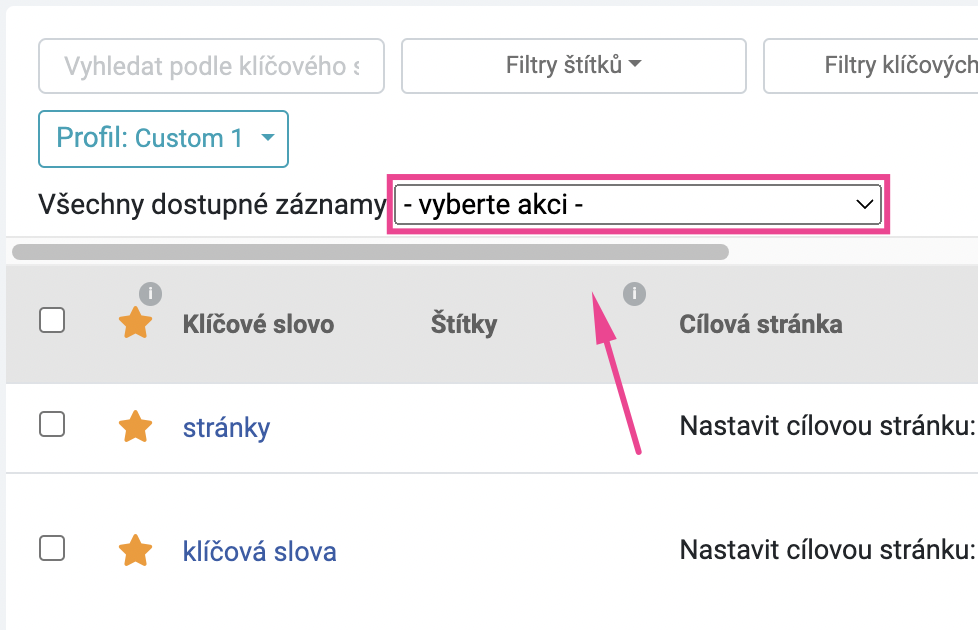Focus the keyword search input field
The width and height of the screenshot is (978, 630).
[211, 66]
